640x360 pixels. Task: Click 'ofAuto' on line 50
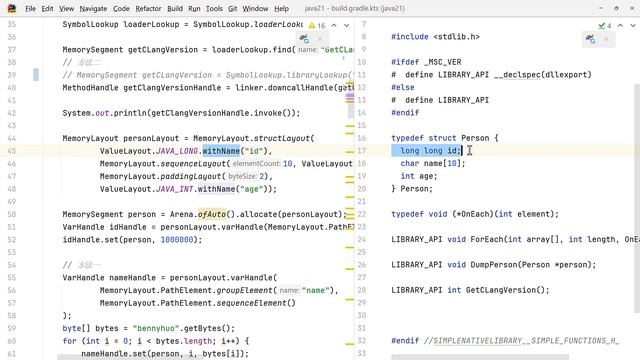[212, 214]
